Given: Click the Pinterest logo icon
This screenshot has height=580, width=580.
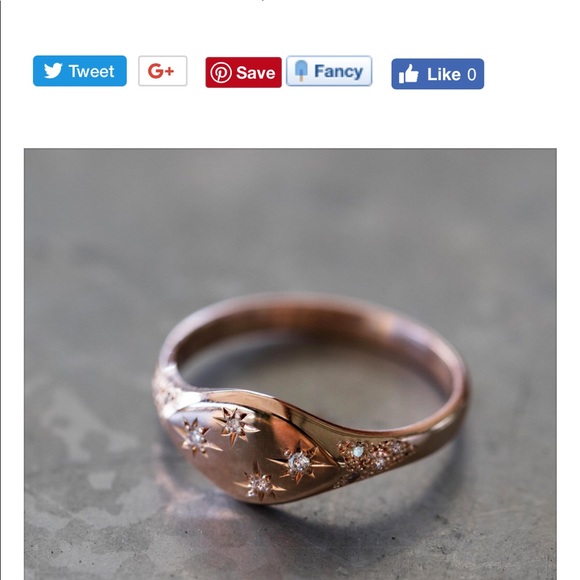Looking at the screenshot, I should pyautogui.click(x=221, y=72).
